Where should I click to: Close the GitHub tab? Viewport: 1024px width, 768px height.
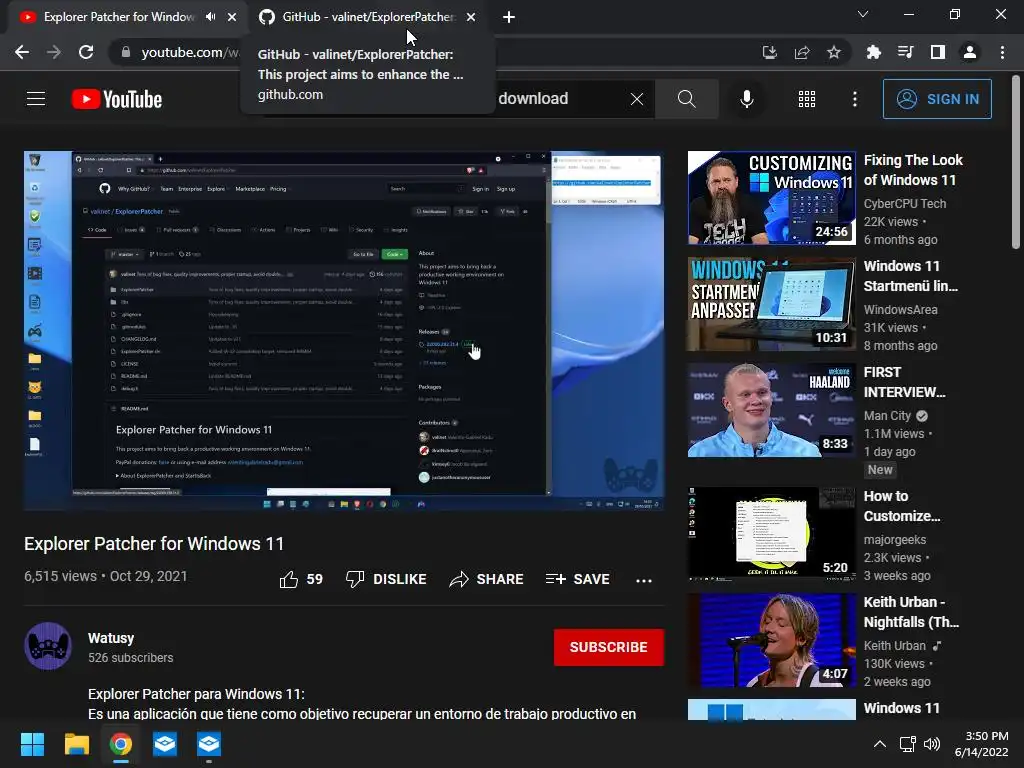471,17
